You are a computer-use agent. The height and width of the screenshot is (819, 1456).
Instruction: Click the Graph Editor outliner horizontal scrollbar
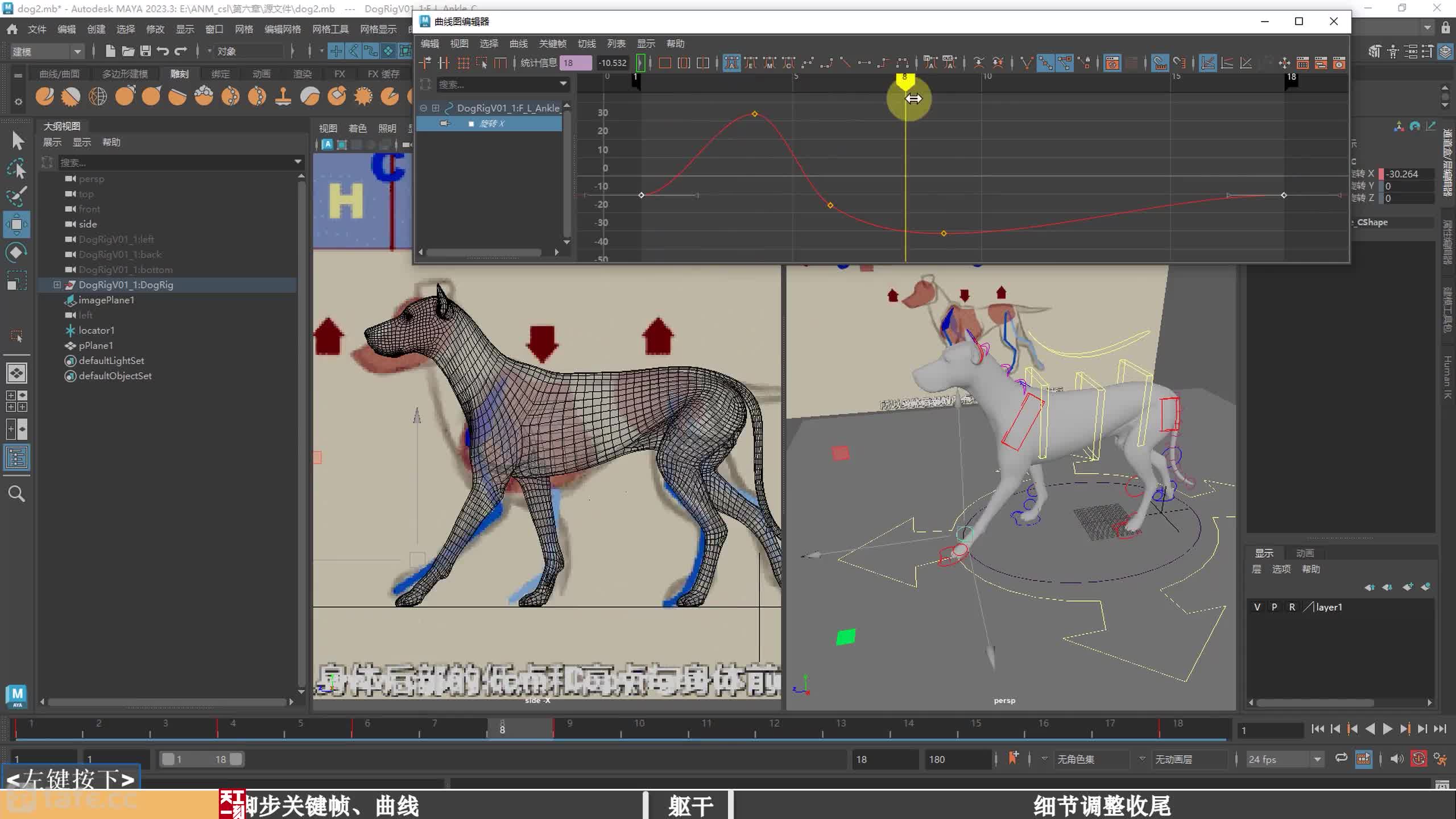[x=484, y=252]
